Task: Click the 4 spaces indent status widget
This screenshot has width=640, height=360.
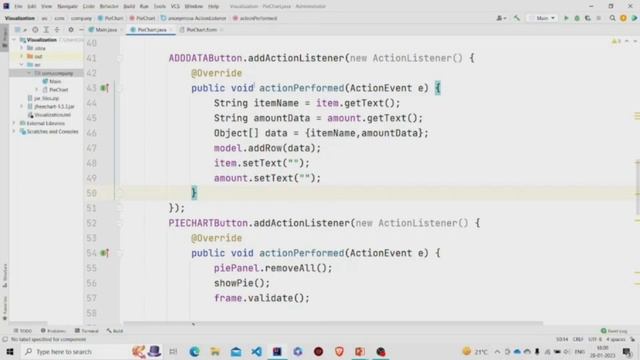Action: [x=616, y=339]
